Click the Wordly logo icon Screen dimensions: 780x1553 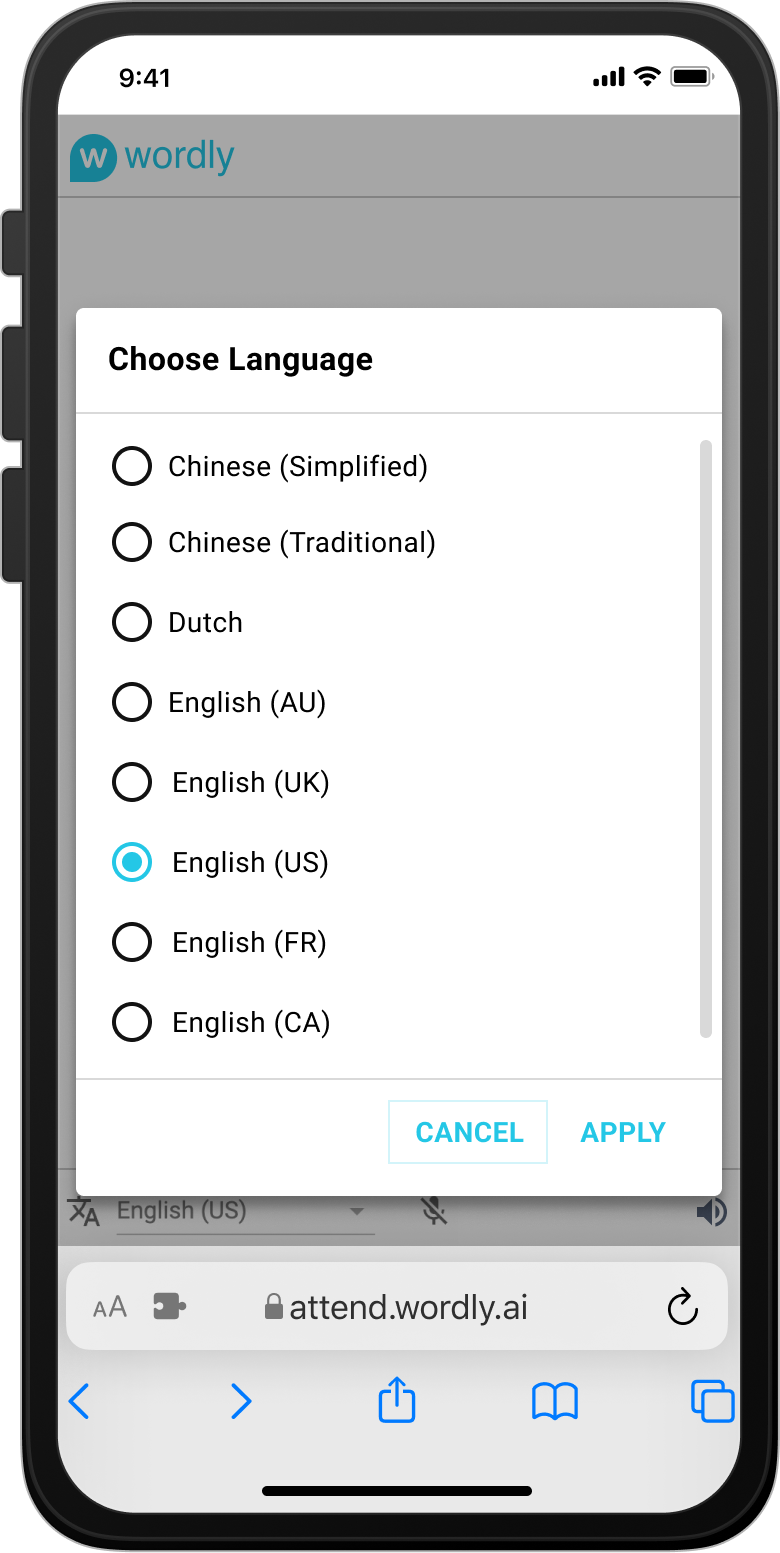pyautogui.click(x=93, y=156)
